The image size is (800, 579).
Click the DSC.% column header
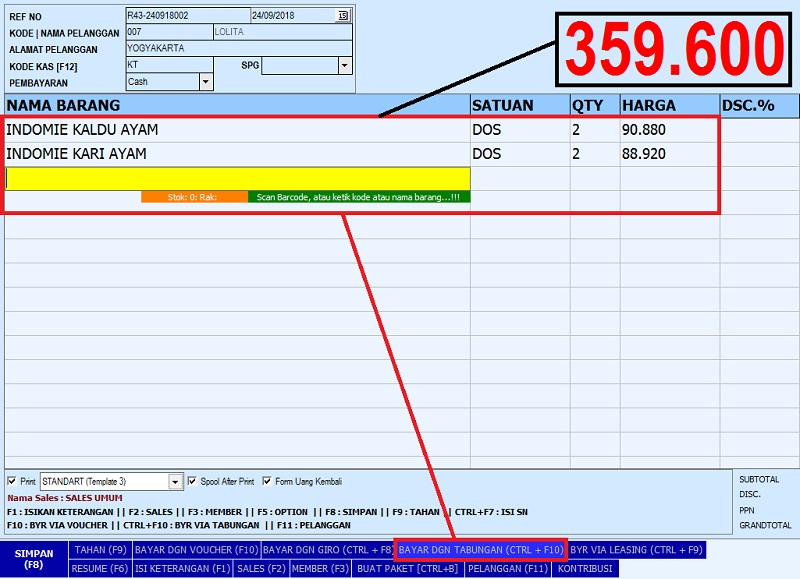760,106
